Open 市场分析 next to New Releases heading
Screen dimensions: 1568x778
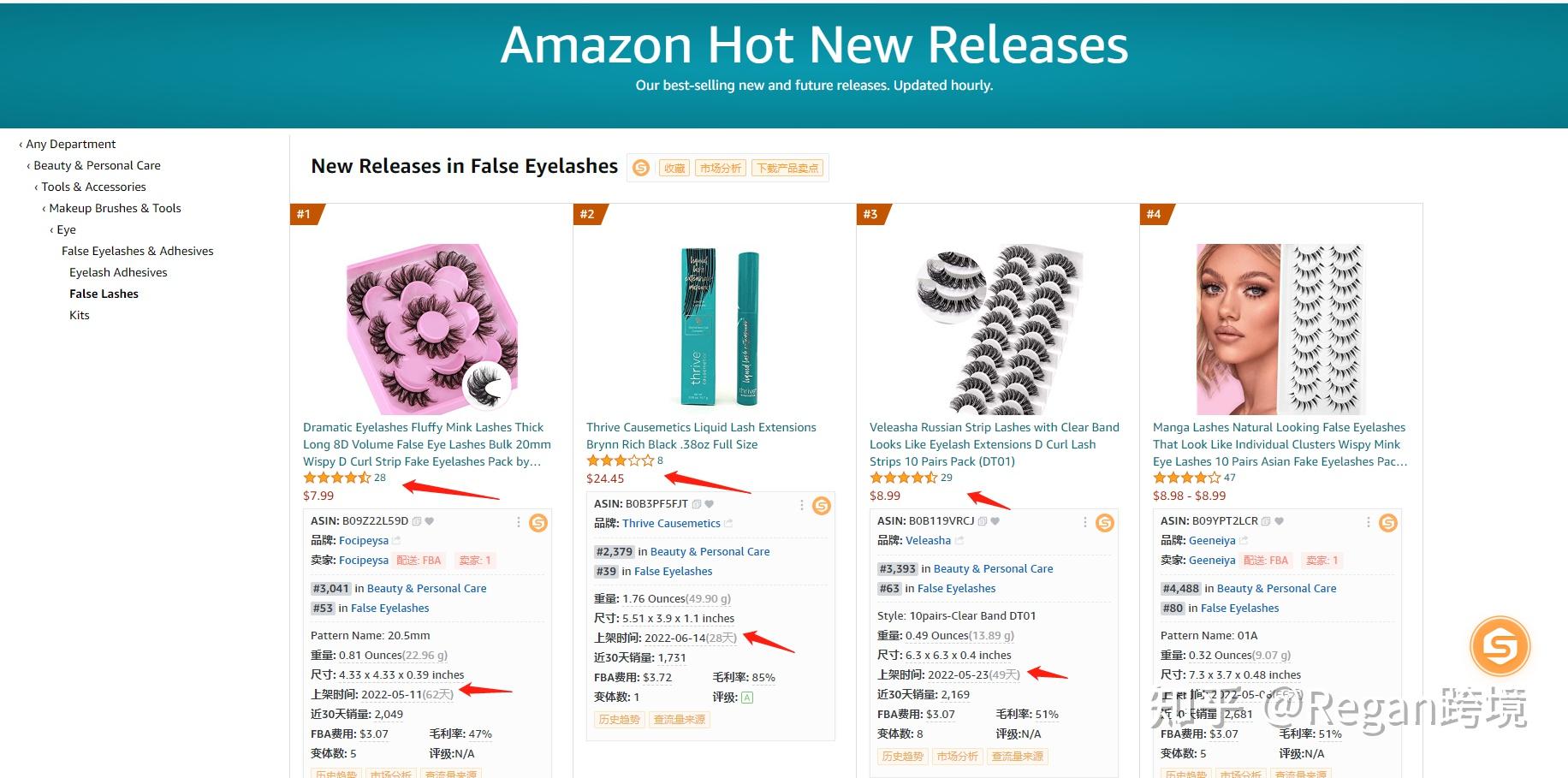pyautogui.click(x=721, y=168)
